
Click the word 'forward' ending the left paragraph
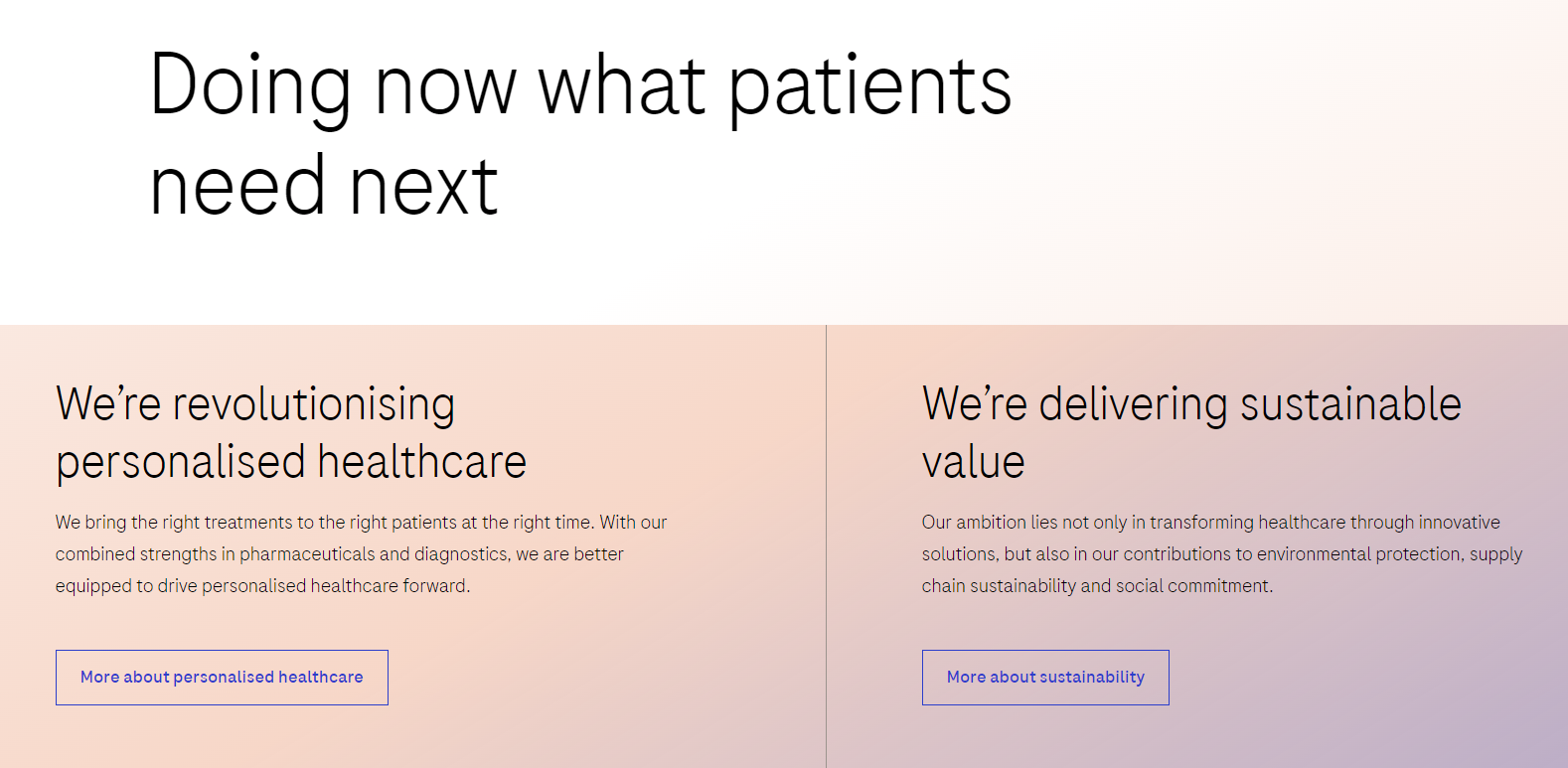pos(436,586)
